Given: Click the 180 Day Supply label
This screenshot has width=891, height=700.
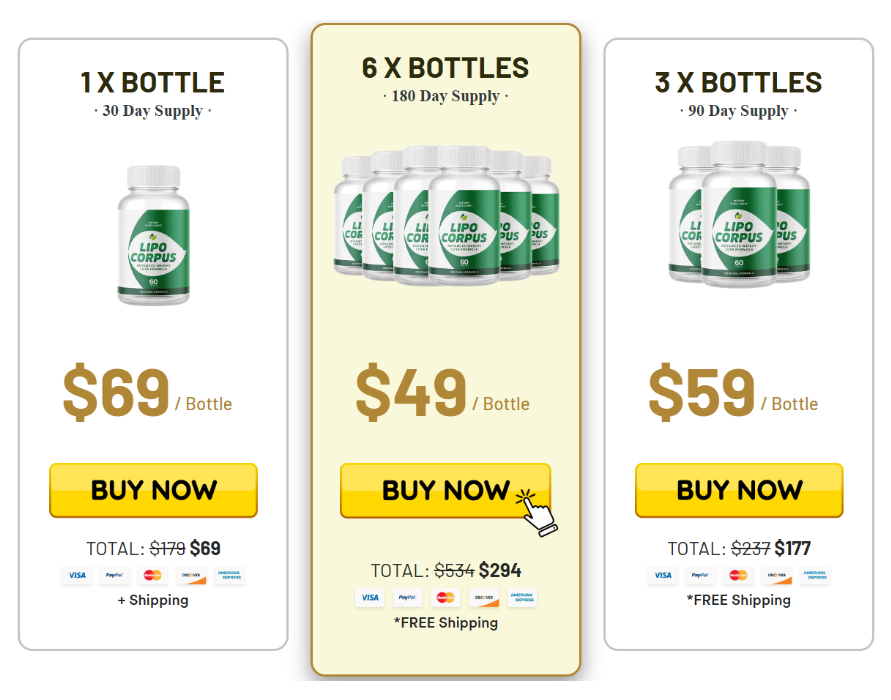Looking at the screenshot, I should (446, 97).
